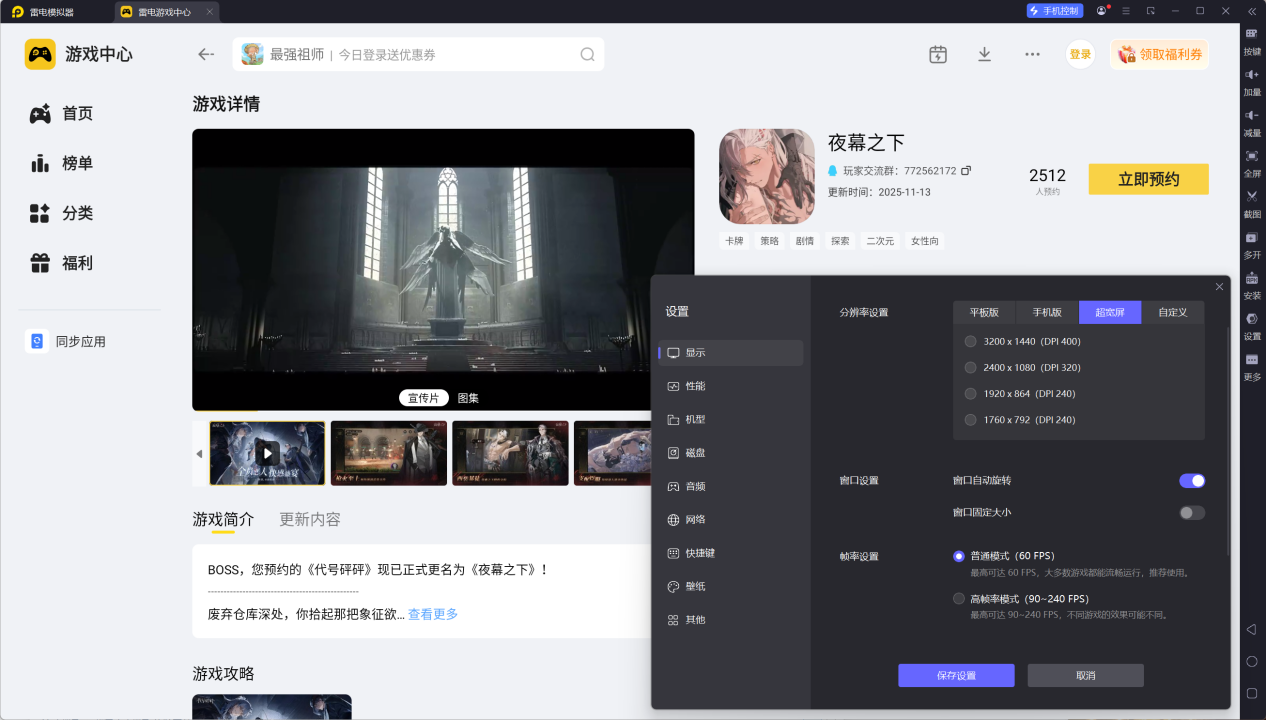
Task: Switch to the 手机版 resolution tab
Action: 1046,312
